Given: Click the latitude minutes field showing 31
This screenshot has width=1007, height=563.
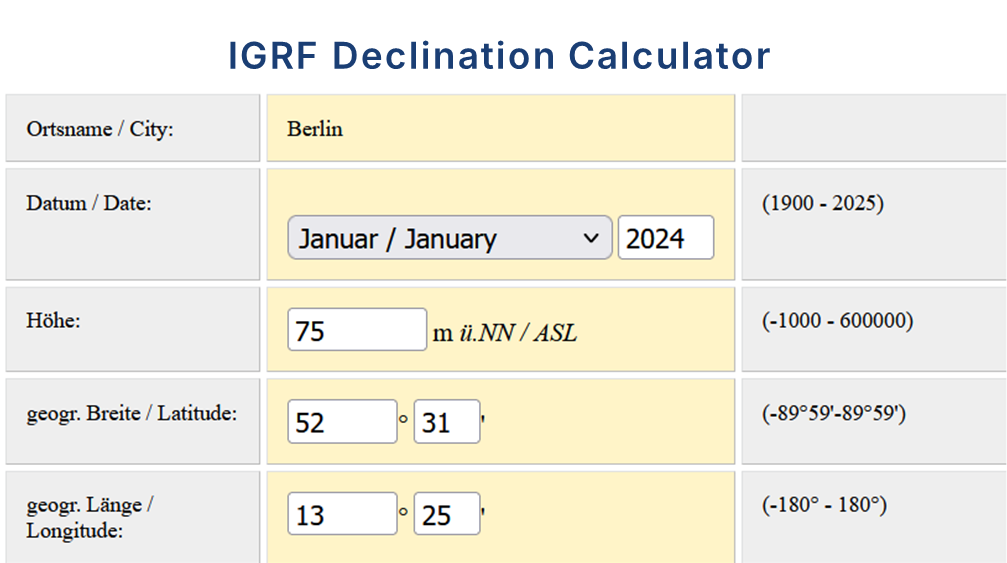Looking at the screenshot, I should (446, 422).
